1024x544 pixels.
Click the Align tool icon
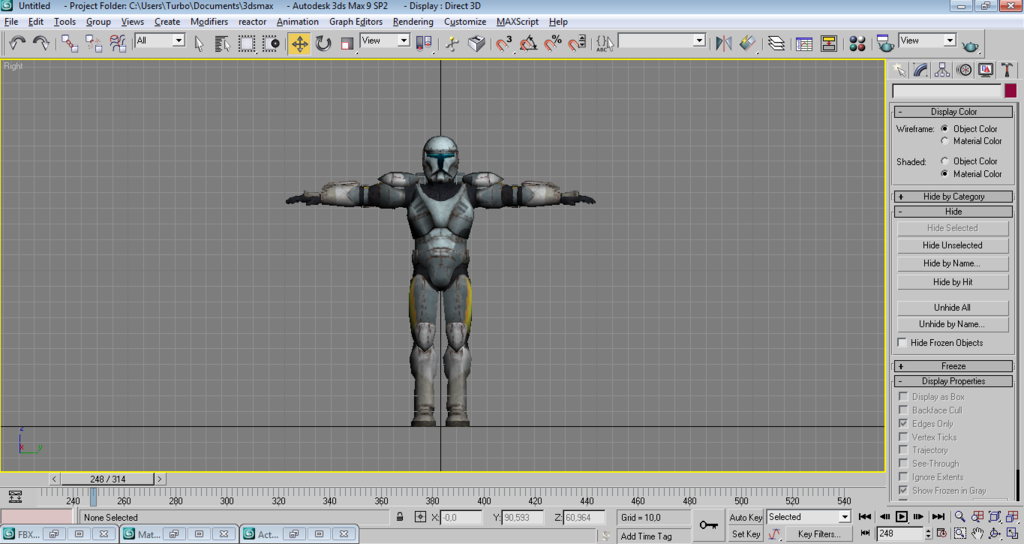pos(748,44)
